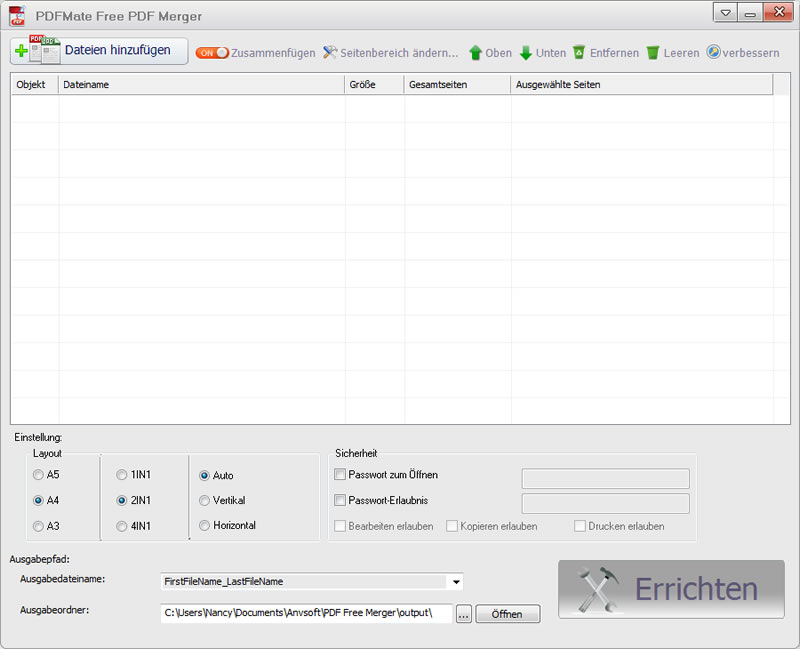Screen dimensions: 800x649
Task: Enable Passwort-Erlaubnis checkbox
Action: click(340, 500)
